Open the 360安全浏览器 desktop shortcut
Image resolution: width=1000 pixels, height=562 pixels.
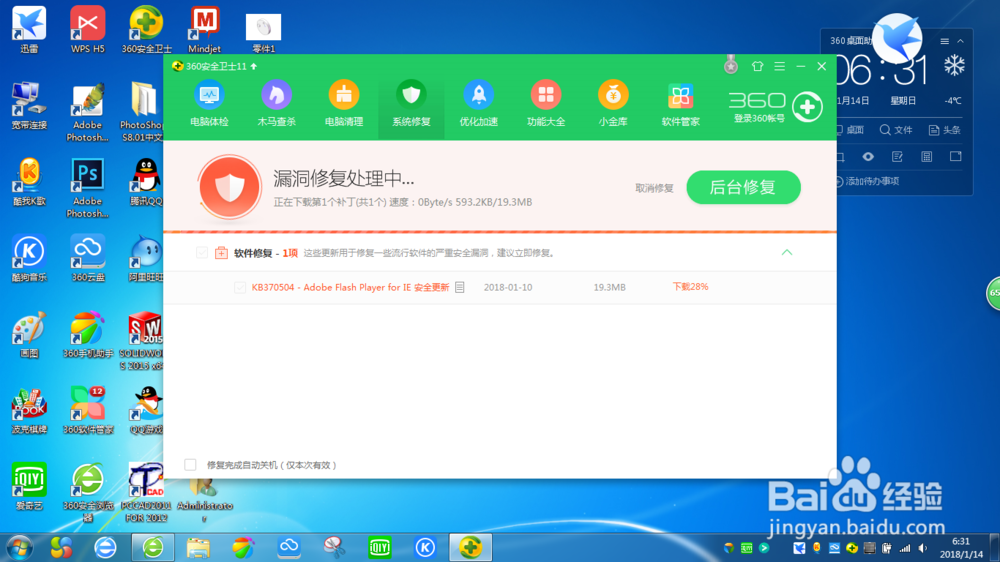[87, 492]
